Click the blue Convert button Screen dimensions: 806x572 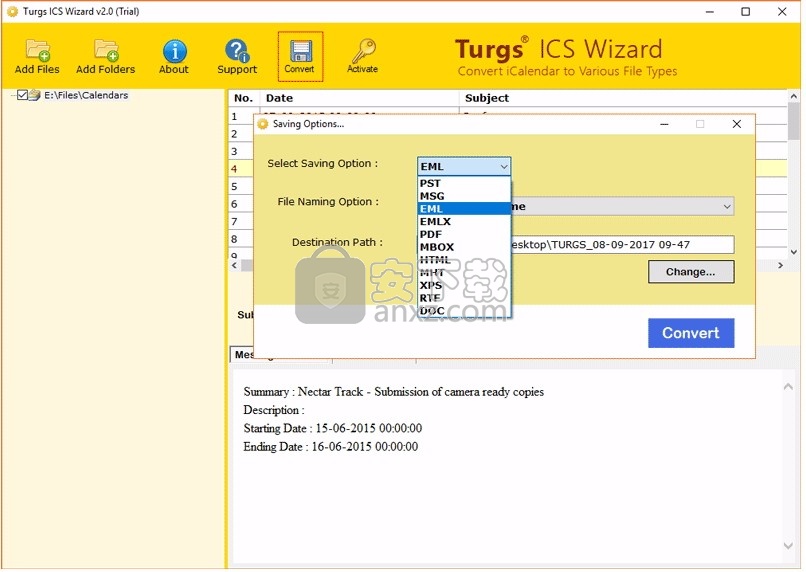[x=691, y=333]
